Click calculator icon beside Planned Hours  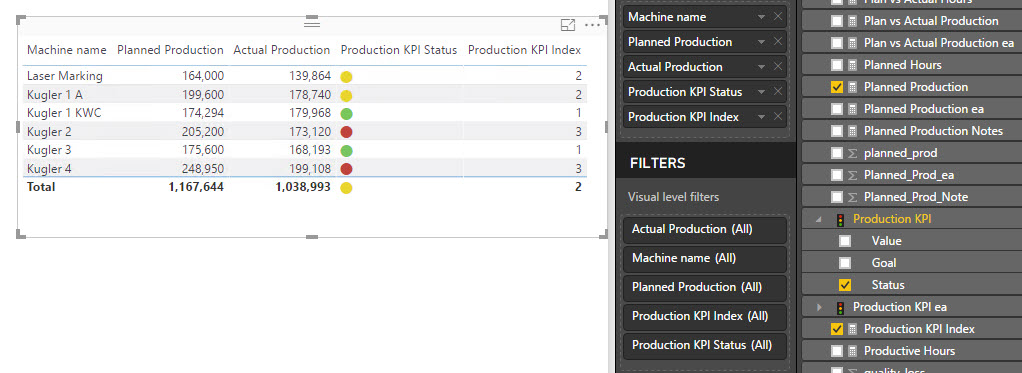click(x=852, y=65)
